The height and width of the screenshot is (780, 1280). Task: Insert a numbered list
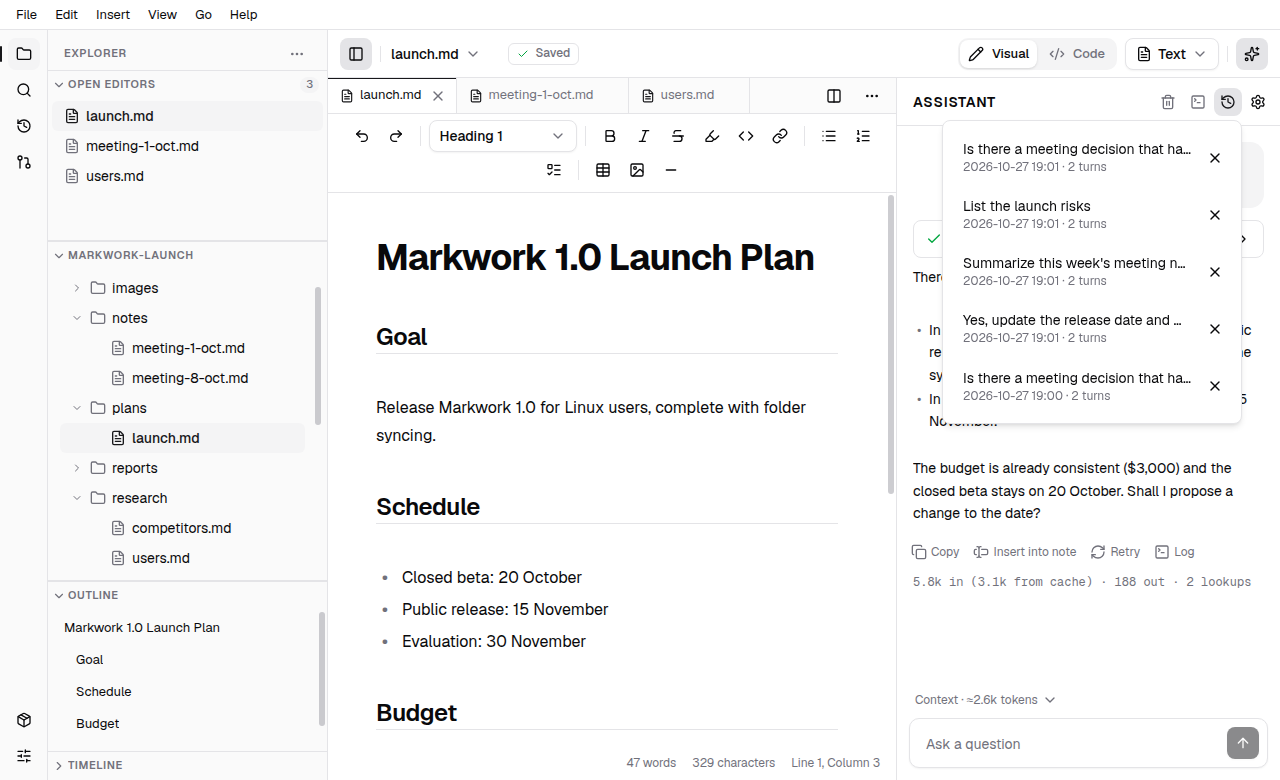[x=863, y=136]
